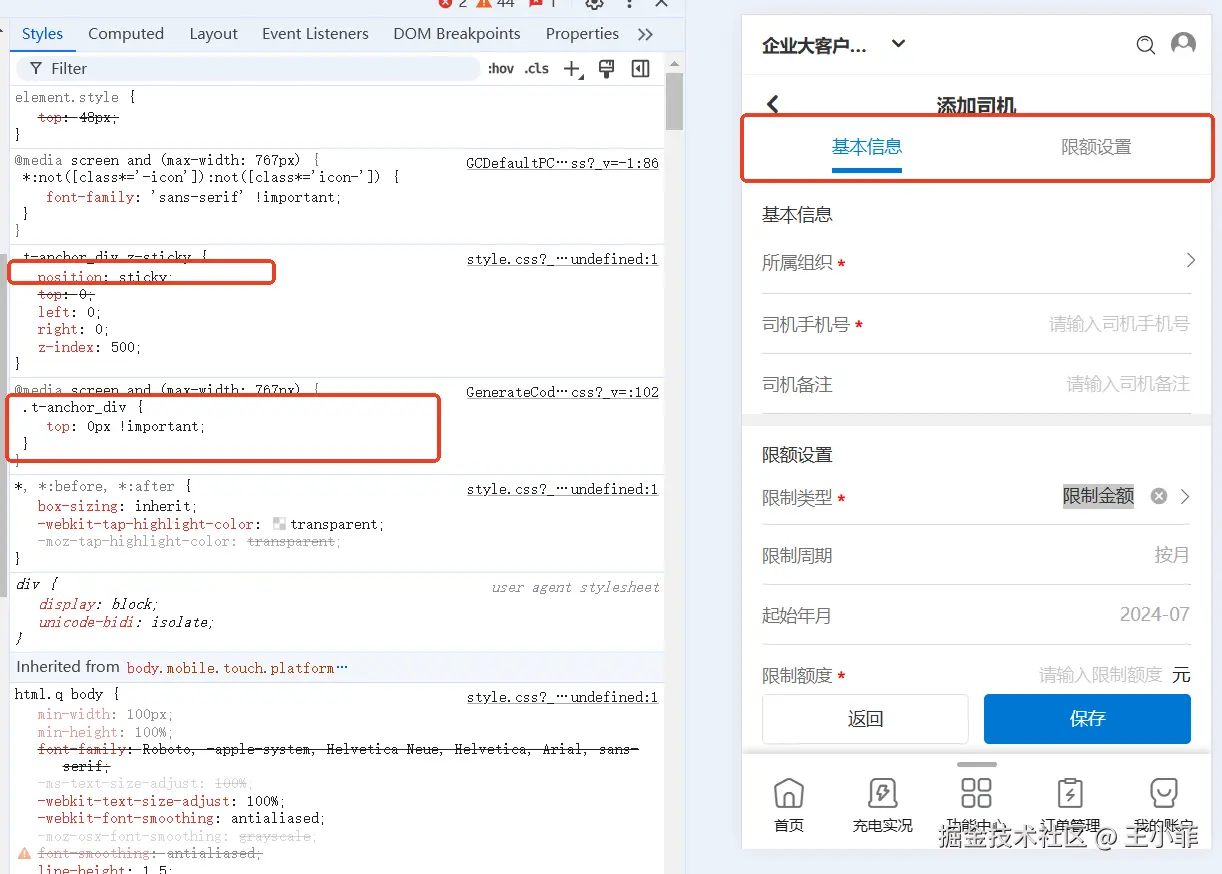Viewport: 1222px width, 874px height.
Task: Click the 'position: sticky' declaration
Action: pyautogui.click(x=105, y=277)
